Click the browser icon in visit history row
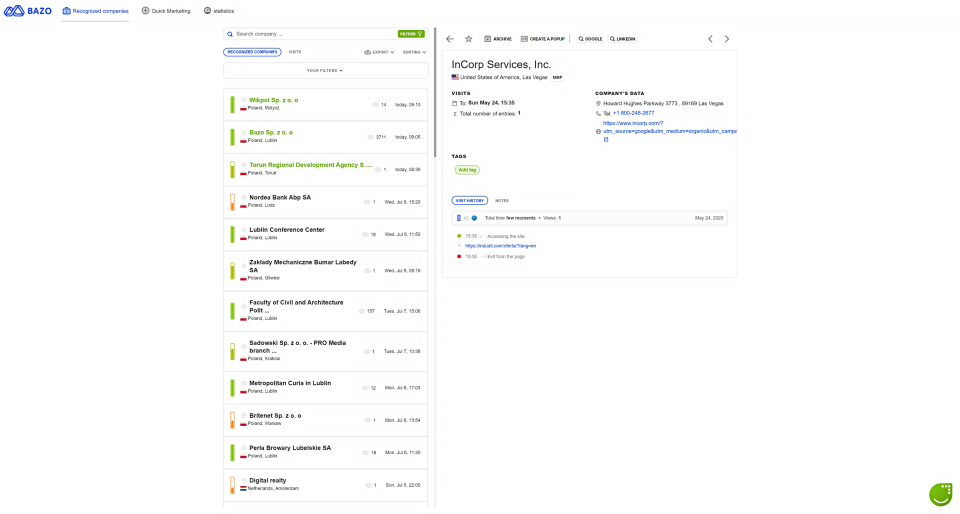Image resolution: width=960 pixels, height=514 pixels. 474,218
